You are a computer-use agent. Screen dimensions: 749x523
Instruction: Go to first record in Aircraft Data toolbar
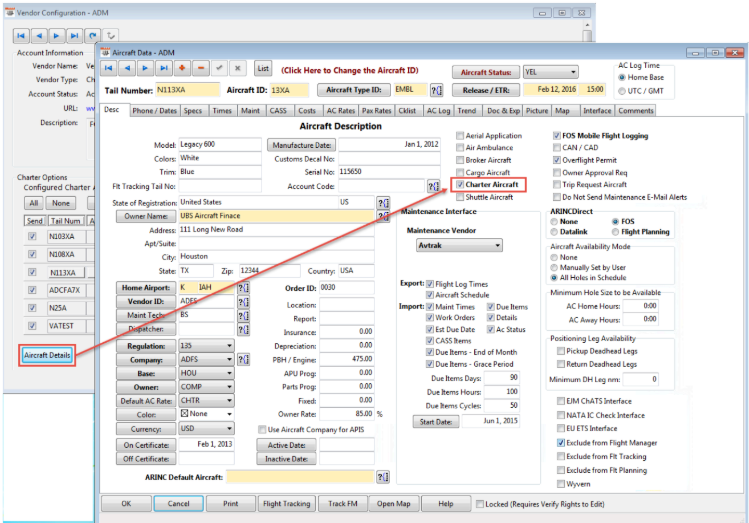pyautogui.click(x=108, y=68)
